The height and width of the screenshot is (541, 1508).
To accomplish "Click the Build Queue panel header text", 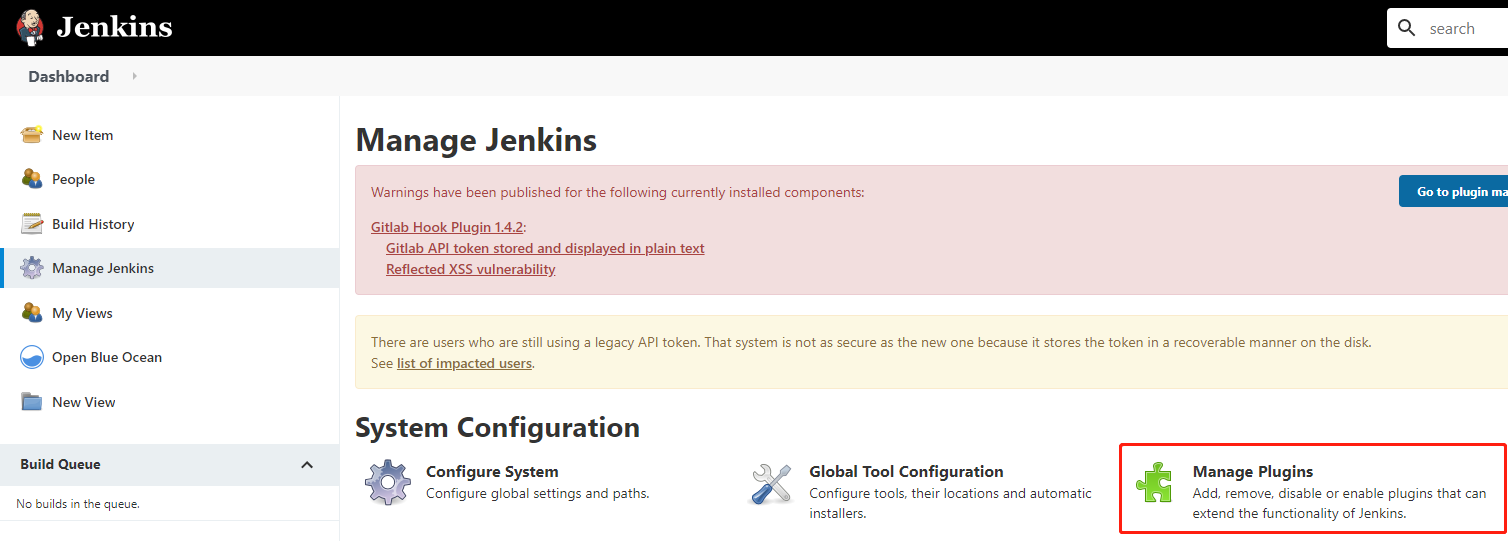I will [60, 464].
